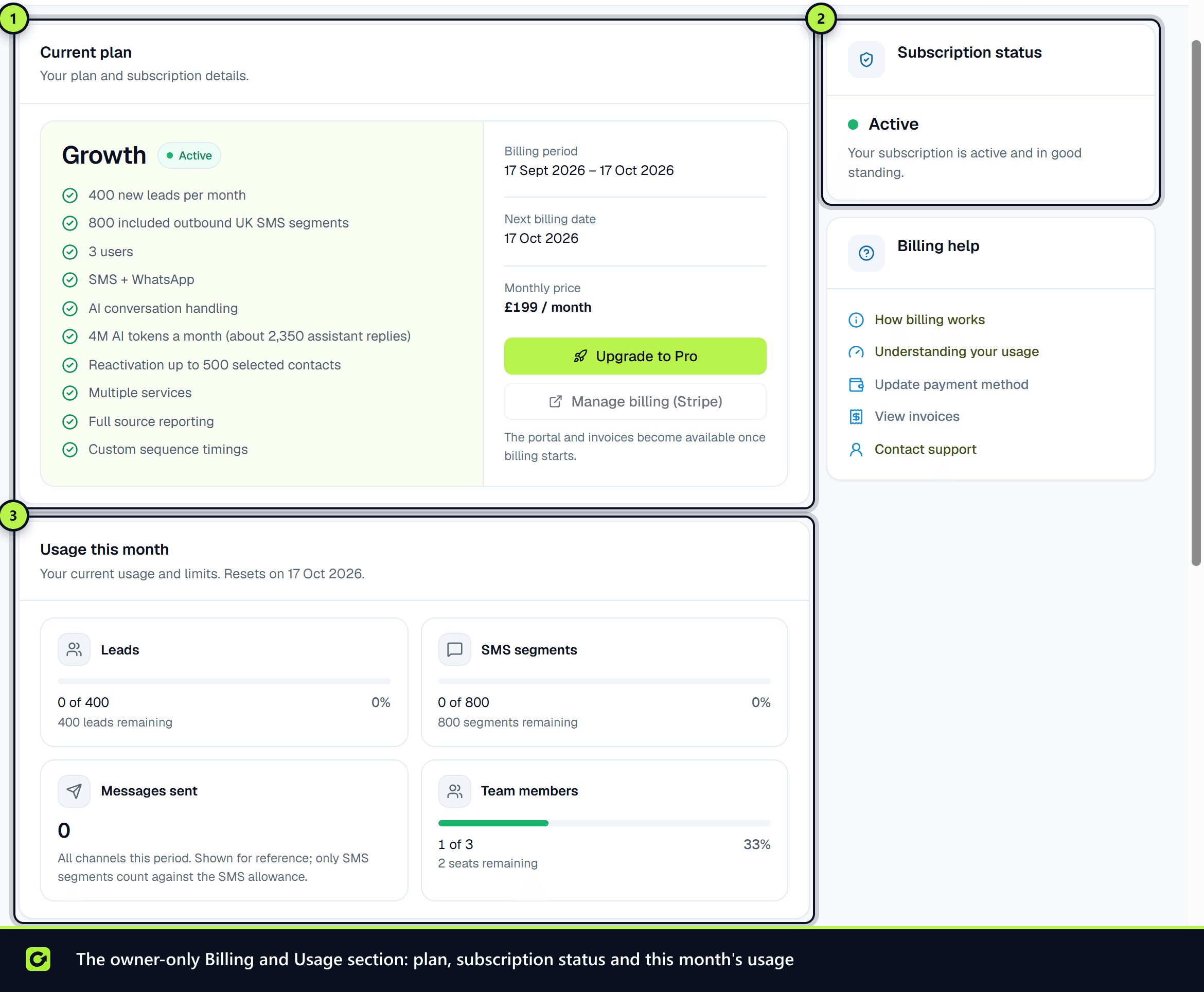The width and height of the screenshot is (1204, 992).
Task: Click the green logo icon in the caption bar
Action: pos(38,960)
